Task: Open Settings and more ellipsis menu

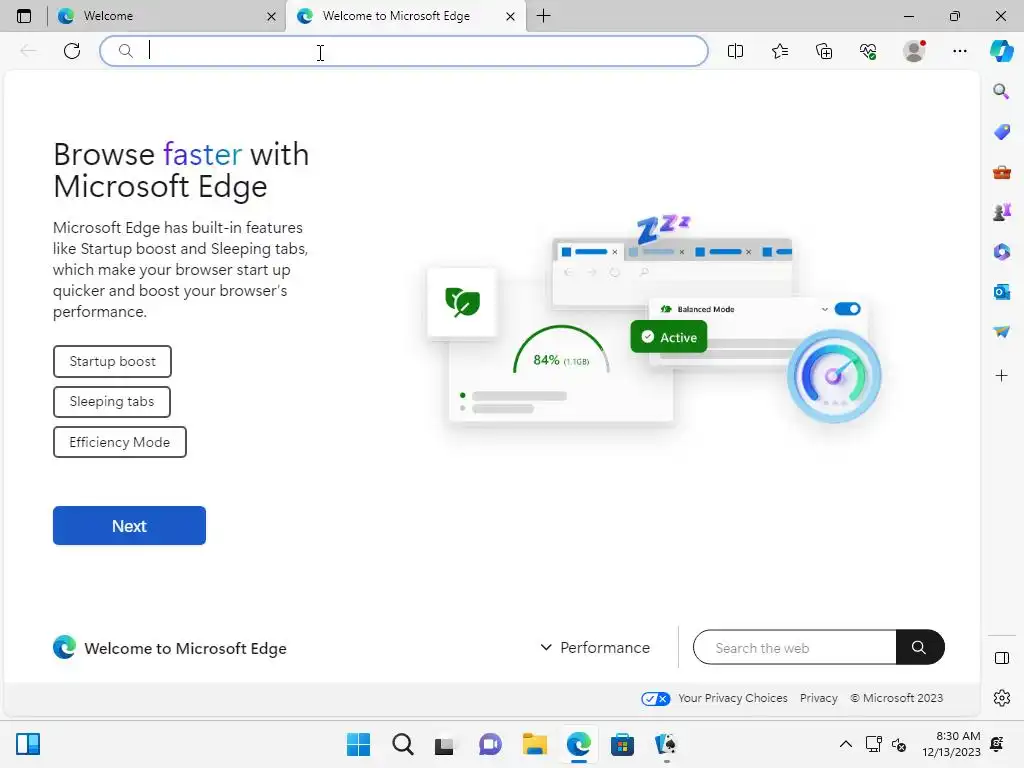Action: [959, 51]
